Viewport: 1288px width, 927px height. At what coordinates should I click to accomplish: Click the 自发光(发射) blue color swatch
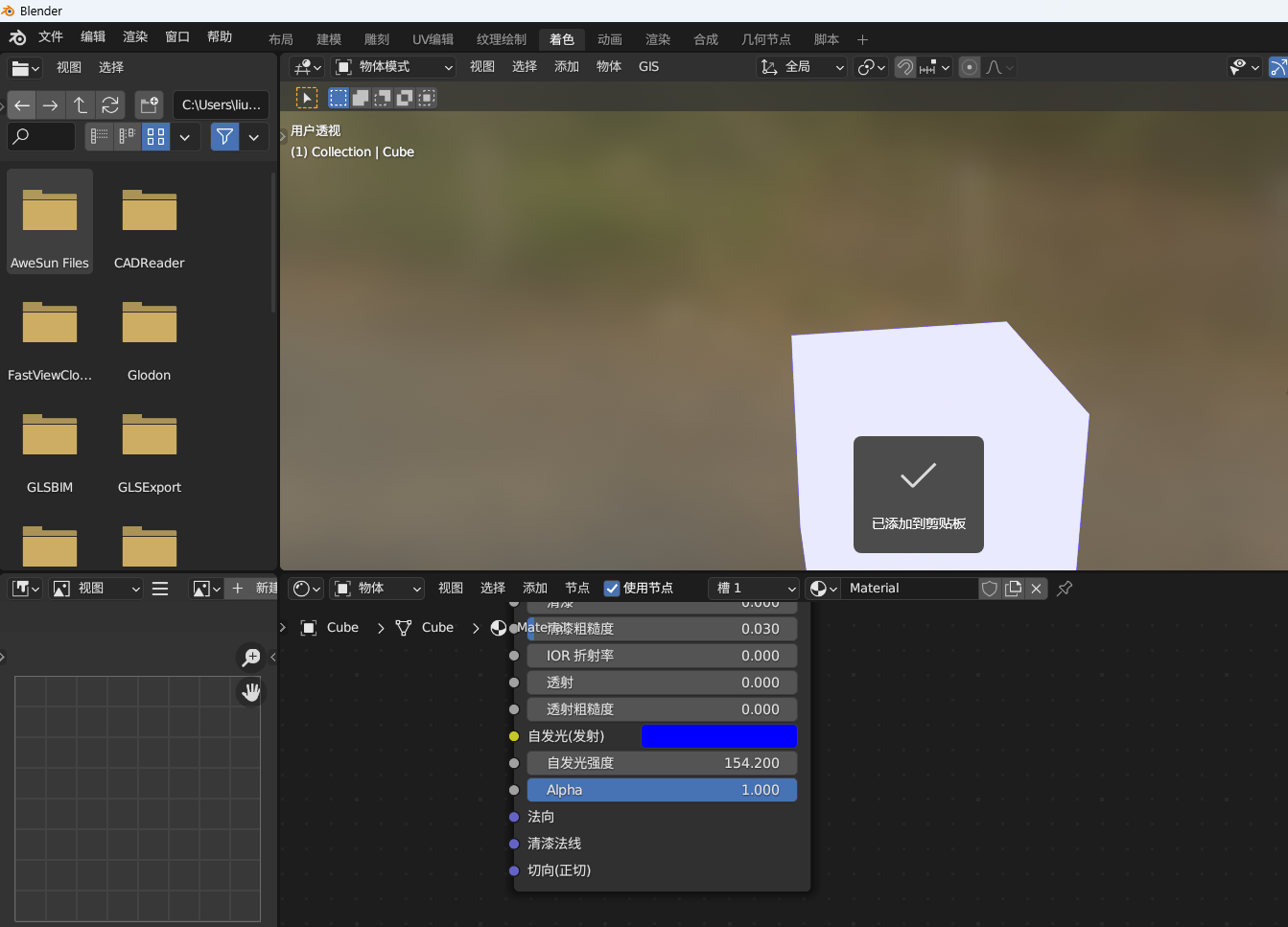(718, 736)
